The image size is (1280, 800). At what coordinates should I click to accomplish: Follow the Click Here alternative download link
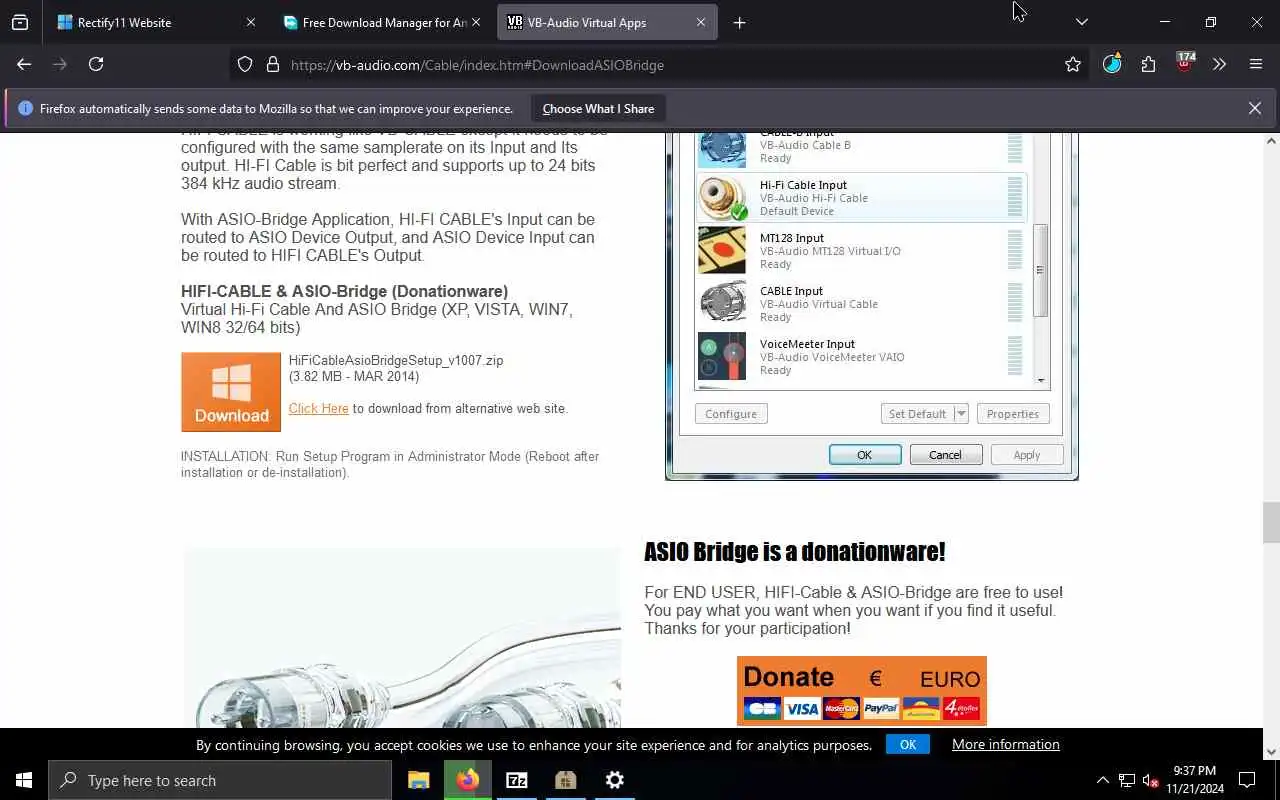318,408
